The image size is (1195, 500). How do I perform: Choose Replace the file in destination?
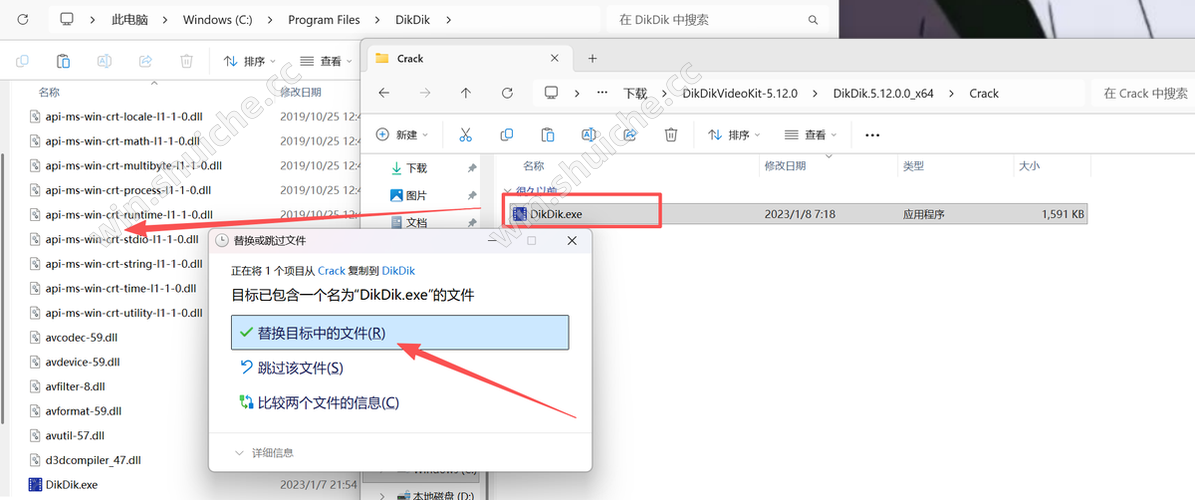click(400, 333)
